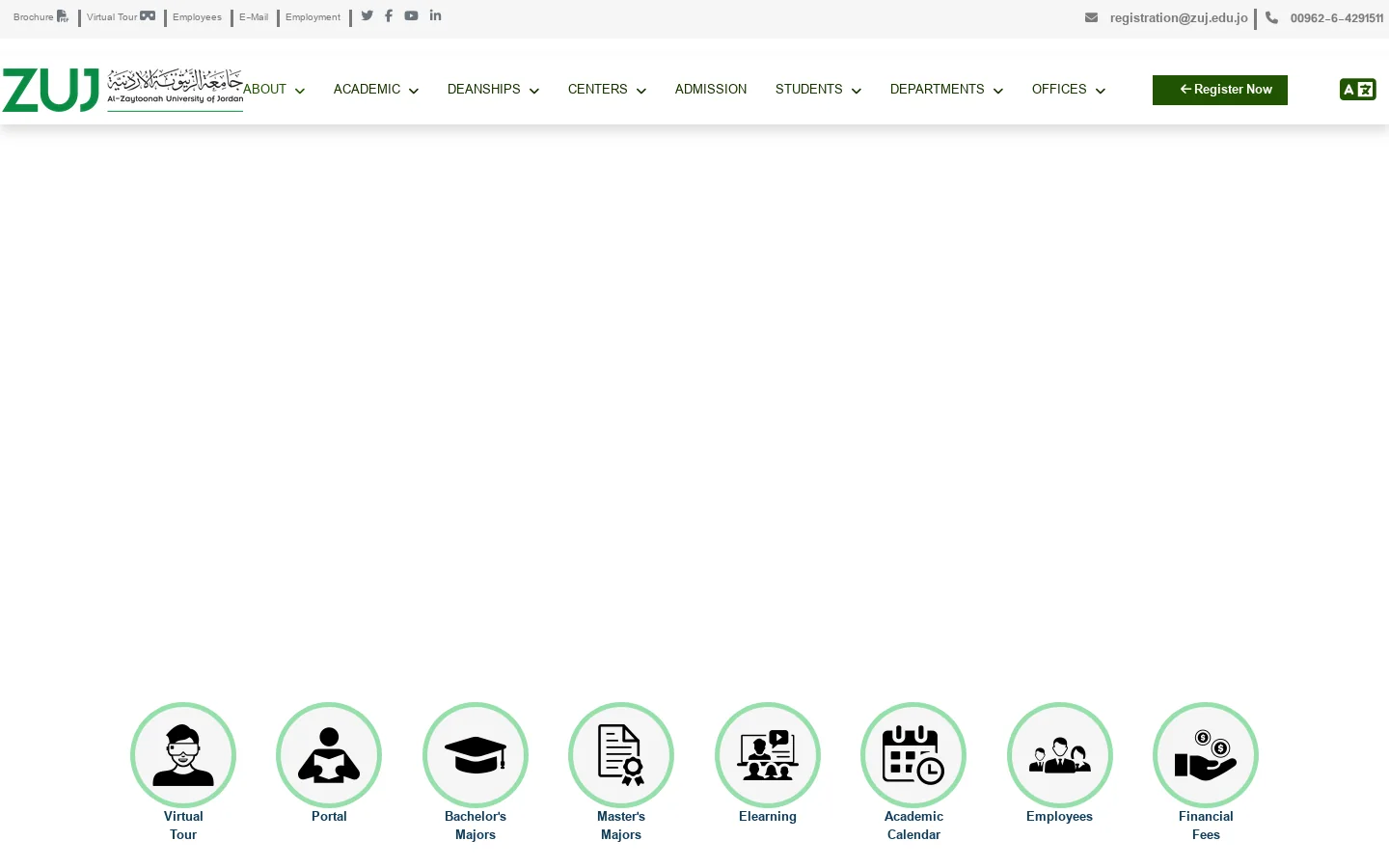Viewport: 1389px width, 868px height.
Task: Go to the ADMISSION page
Action: click(x=711, y=89)
